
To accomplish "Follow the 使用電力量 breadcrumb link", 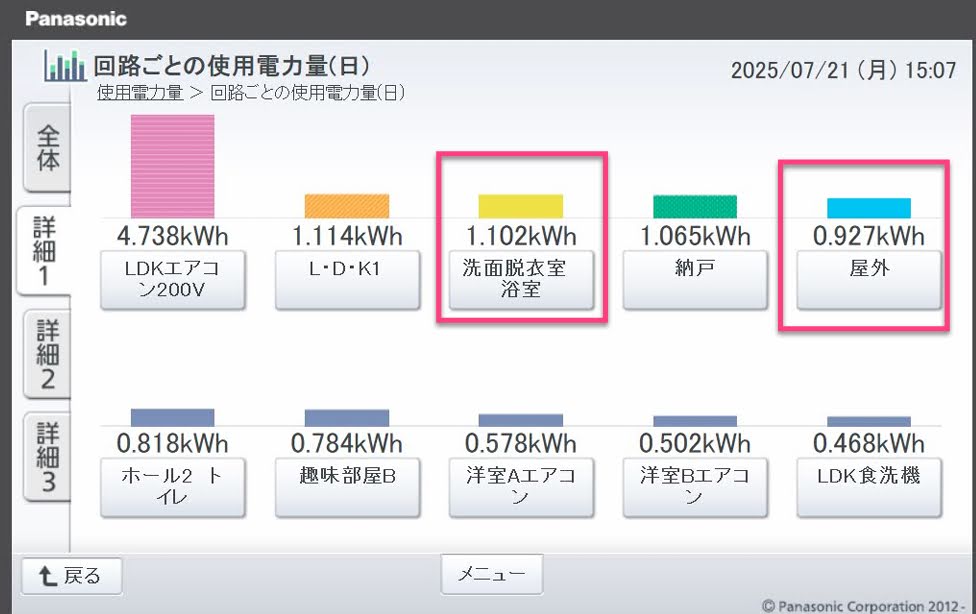I will click(x=139, y=93).
